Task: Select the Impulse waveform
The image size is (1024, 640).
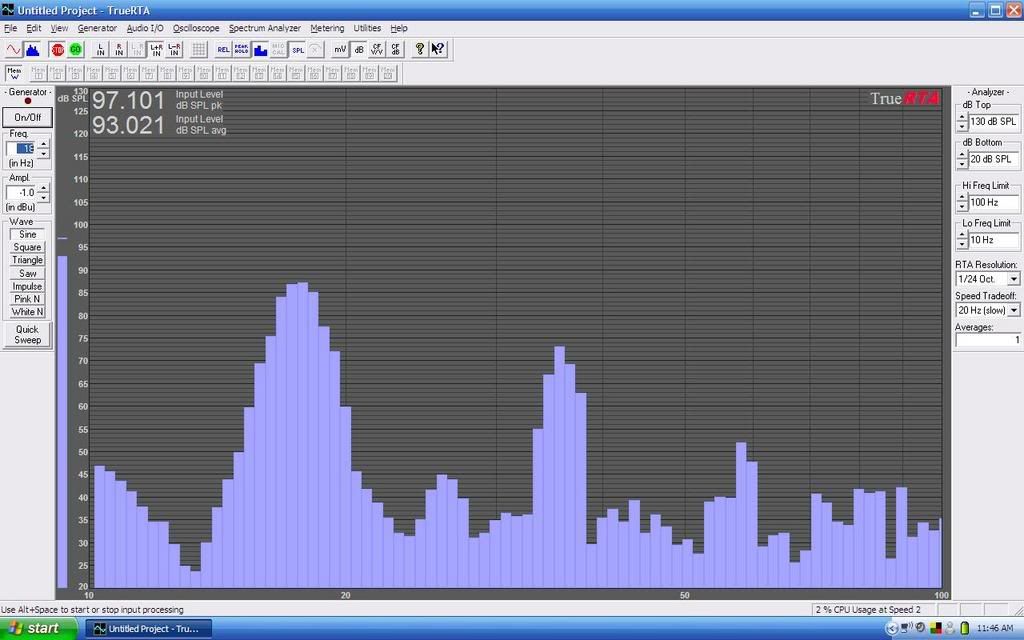Action: click(27, 287)
